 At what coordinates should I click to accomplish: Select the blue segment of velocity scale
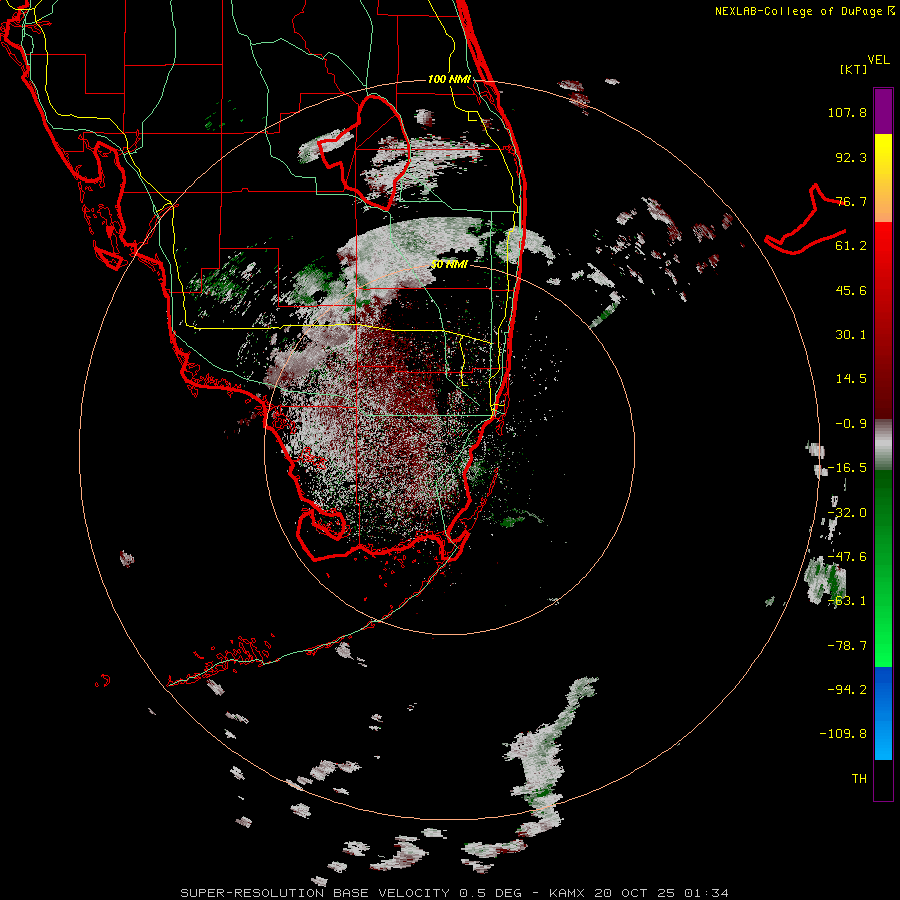click(x=883, y=713)
